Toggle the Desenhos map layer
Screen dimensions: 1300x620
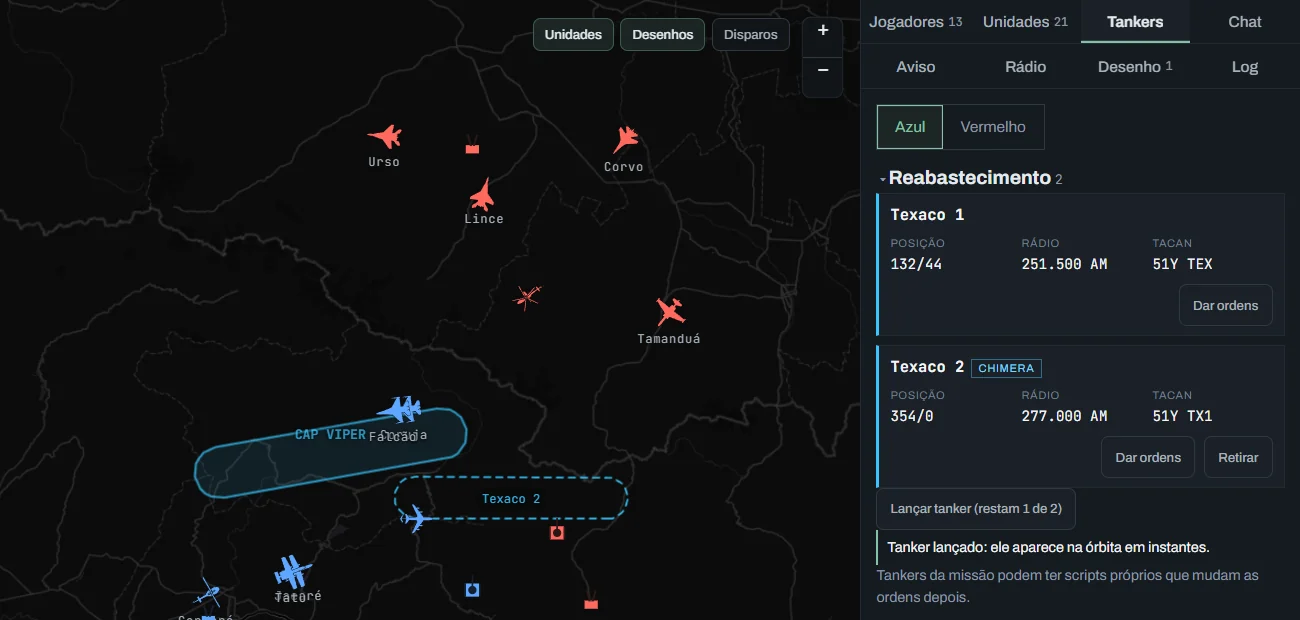[662, 34]
